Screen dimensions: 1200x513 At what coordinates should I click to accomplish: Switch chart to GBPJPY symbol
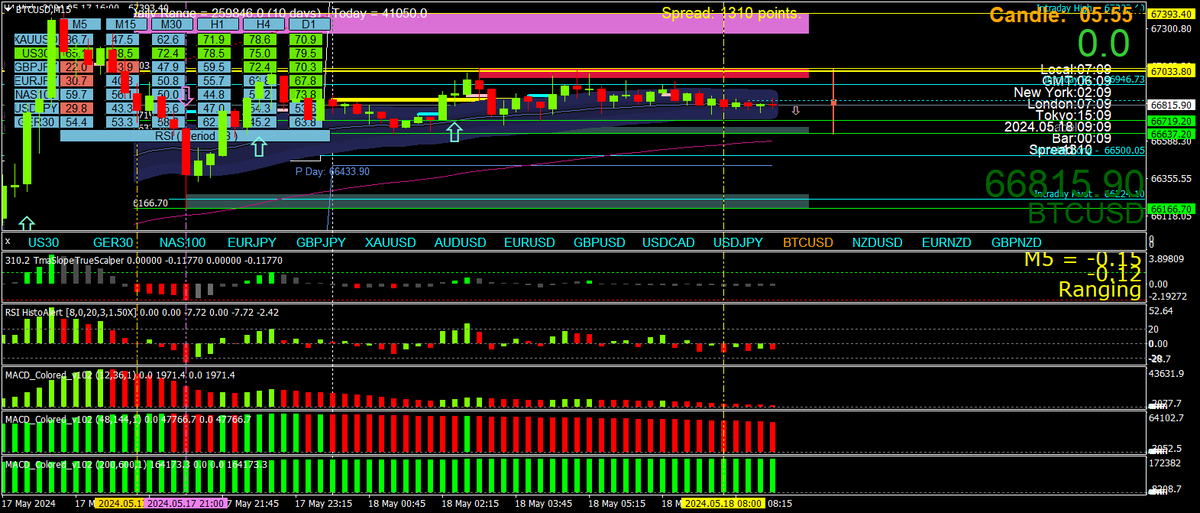pyautogui.click(x=321, y=242)
